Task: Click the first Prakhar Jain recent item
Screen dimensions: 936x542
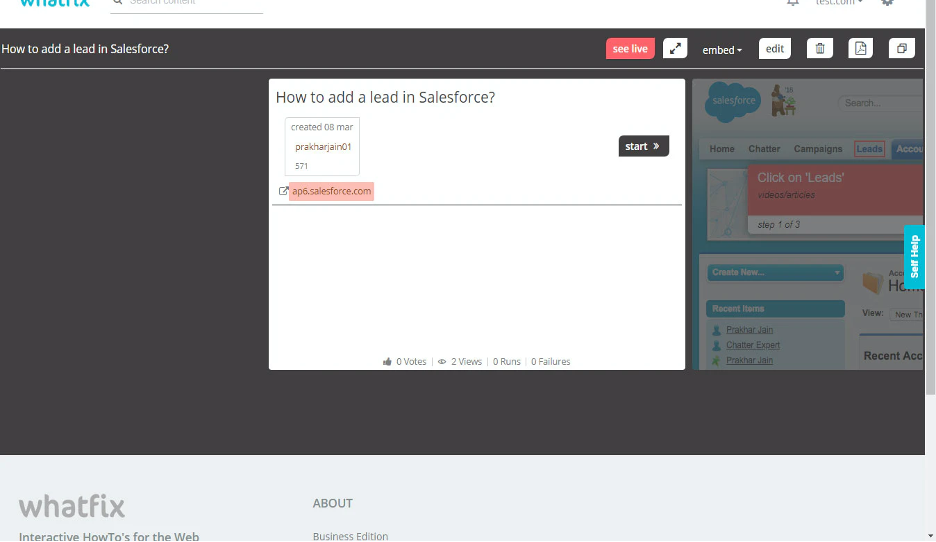Action: coord(749,329)
